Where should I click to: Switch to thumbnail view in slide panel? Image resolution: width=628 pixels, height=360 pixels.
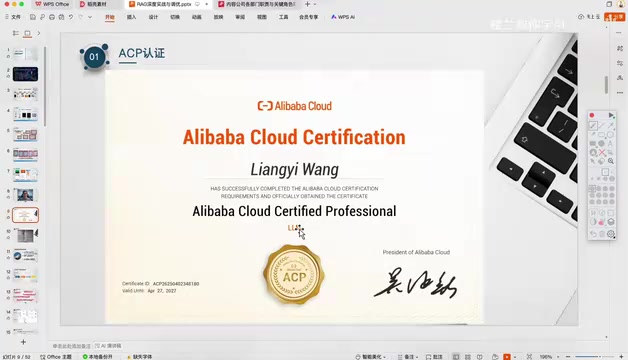(27, 33)
